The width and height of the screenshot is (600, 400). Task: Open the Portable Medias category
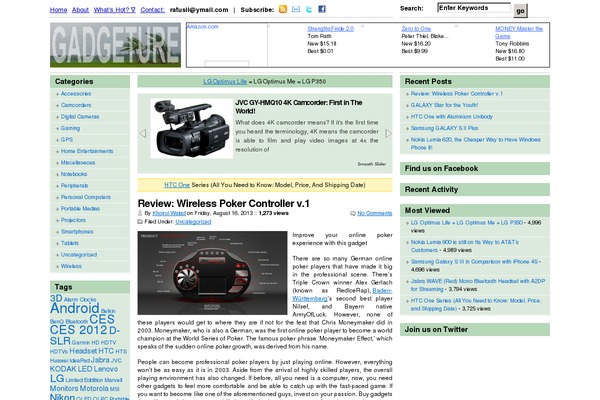click(80, 209)
